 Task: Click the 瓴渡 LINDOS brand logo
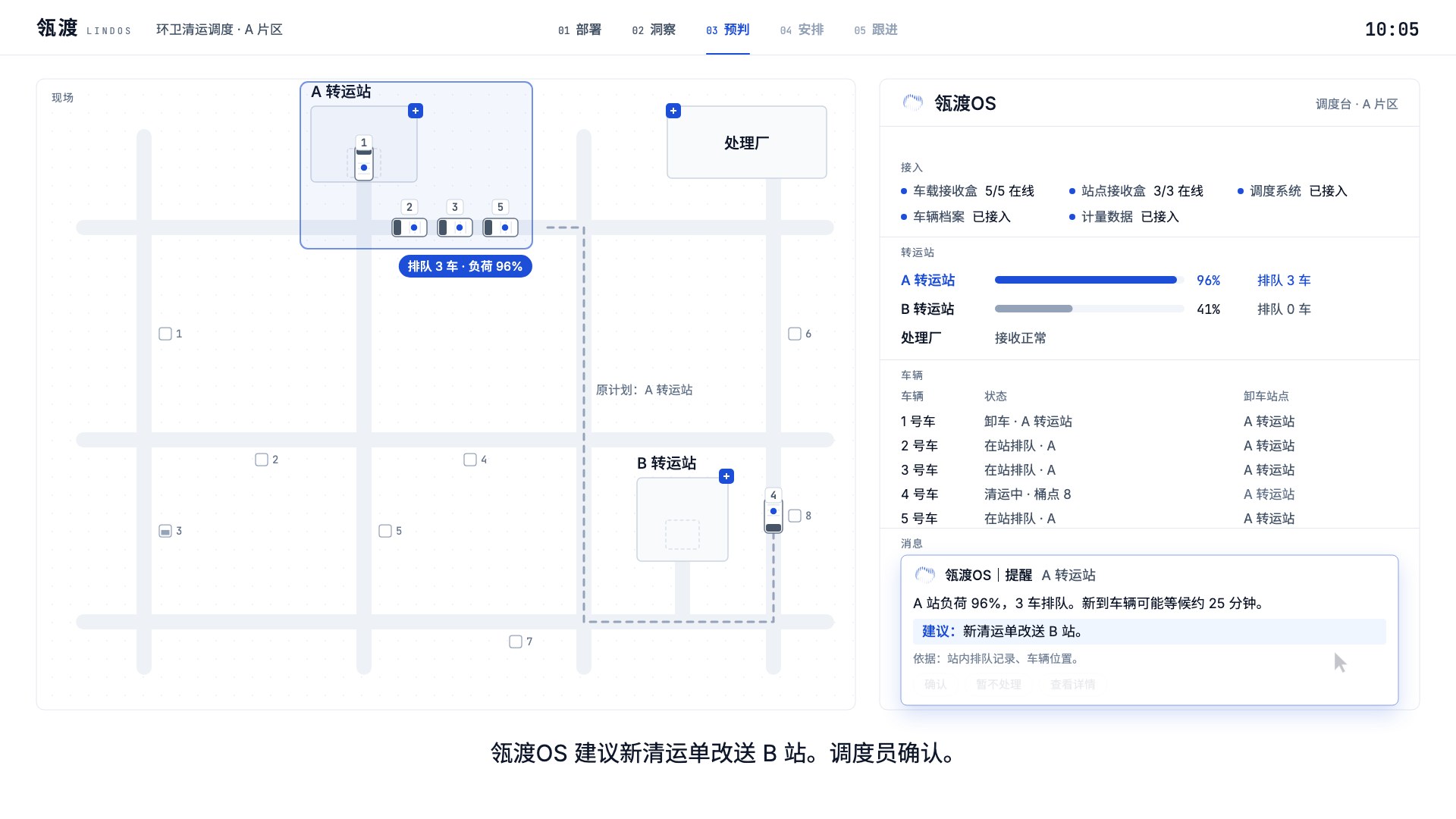point(83,29)
